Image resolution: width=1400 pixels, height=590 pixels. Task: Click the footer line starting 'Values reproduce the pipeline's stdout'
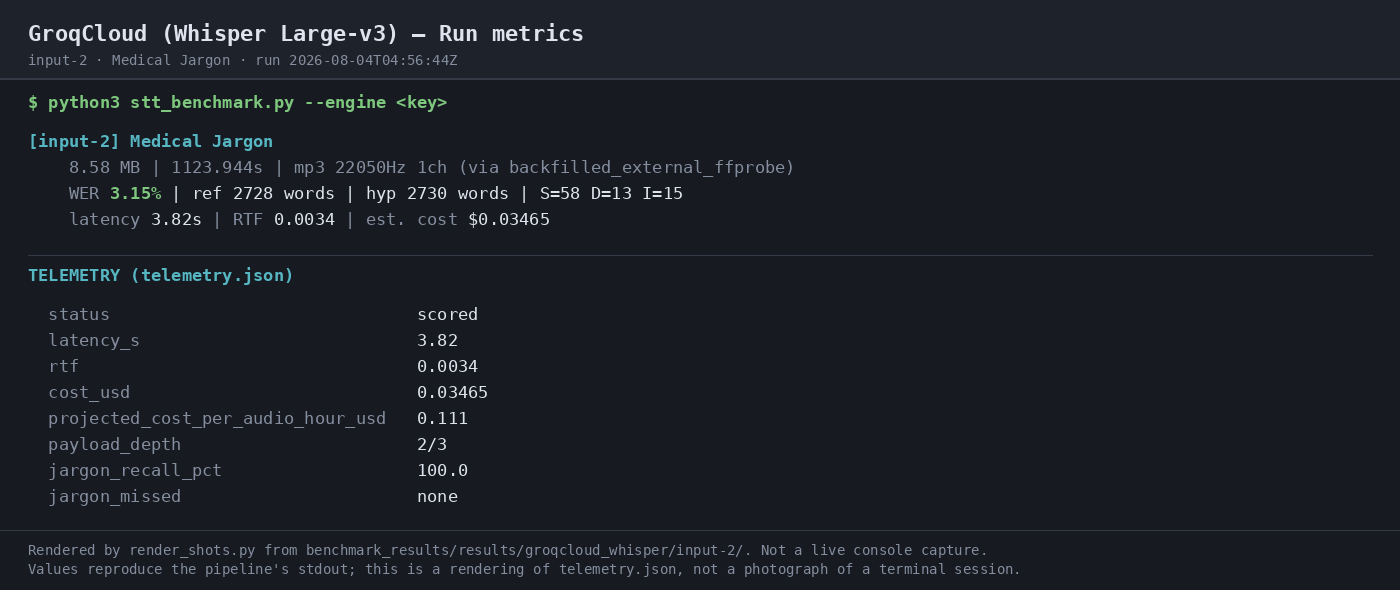(525, 570)
